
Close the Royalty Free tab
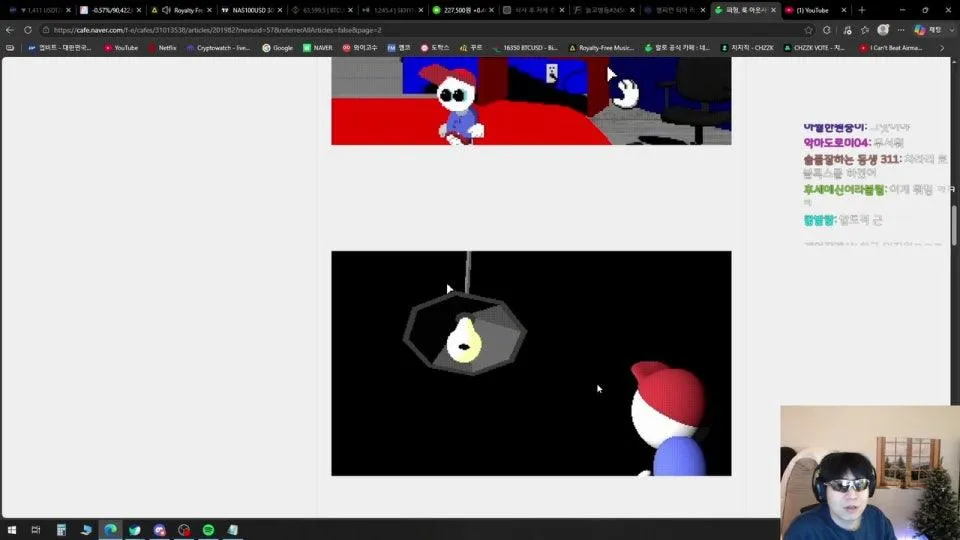(x=209, y=10)
